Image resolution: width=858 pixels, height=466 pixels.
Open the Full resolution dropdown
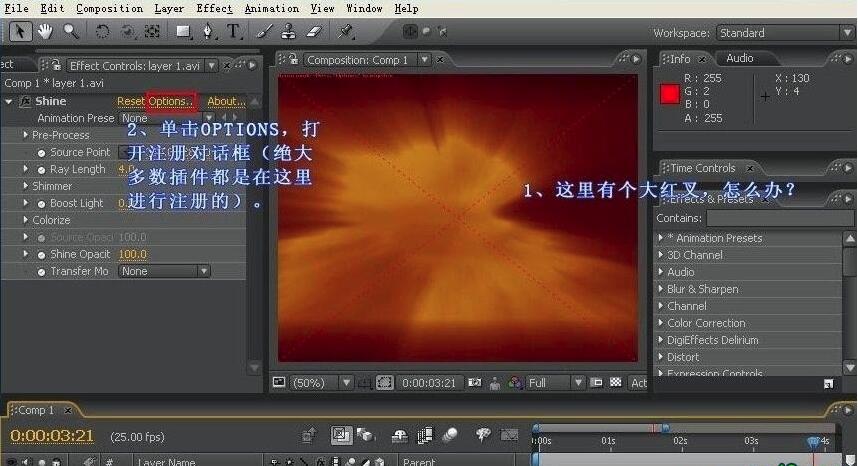click(x=555, y=383)
